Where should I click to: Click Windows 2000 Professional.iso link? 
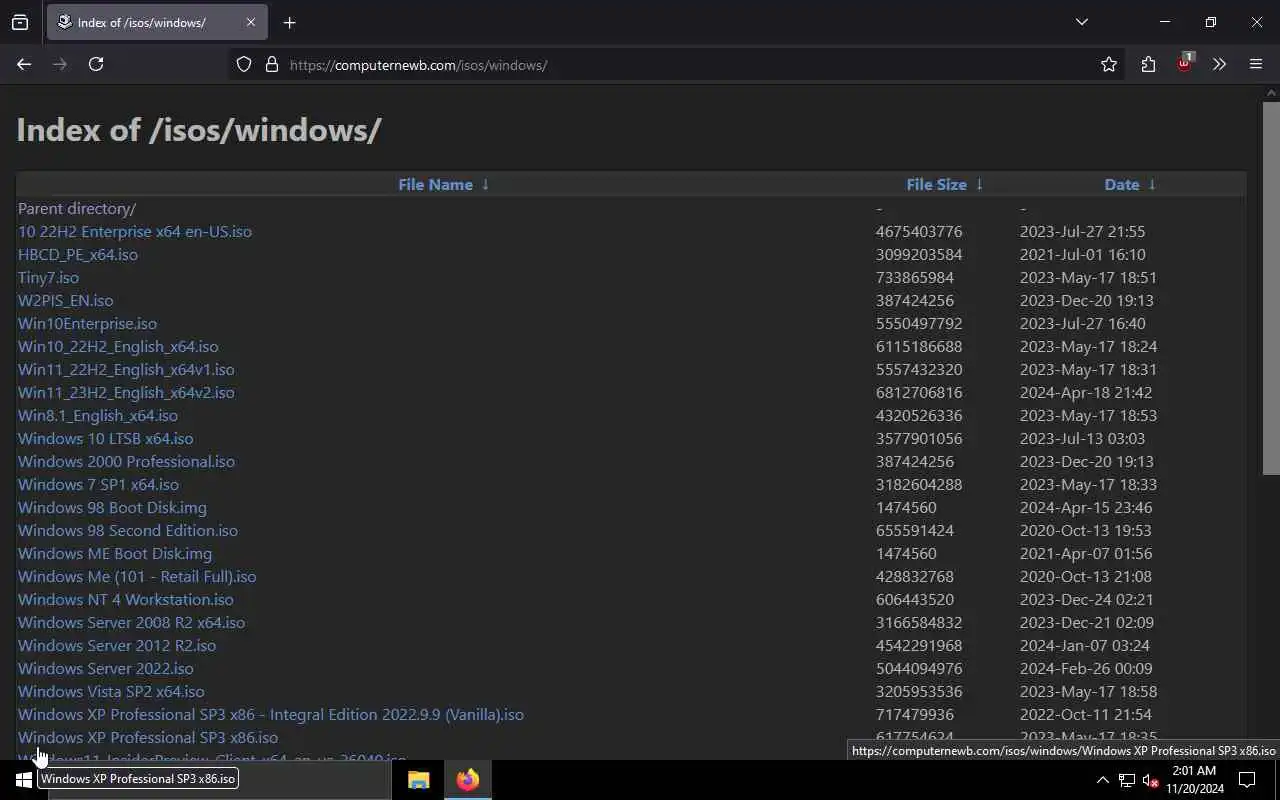126,461
